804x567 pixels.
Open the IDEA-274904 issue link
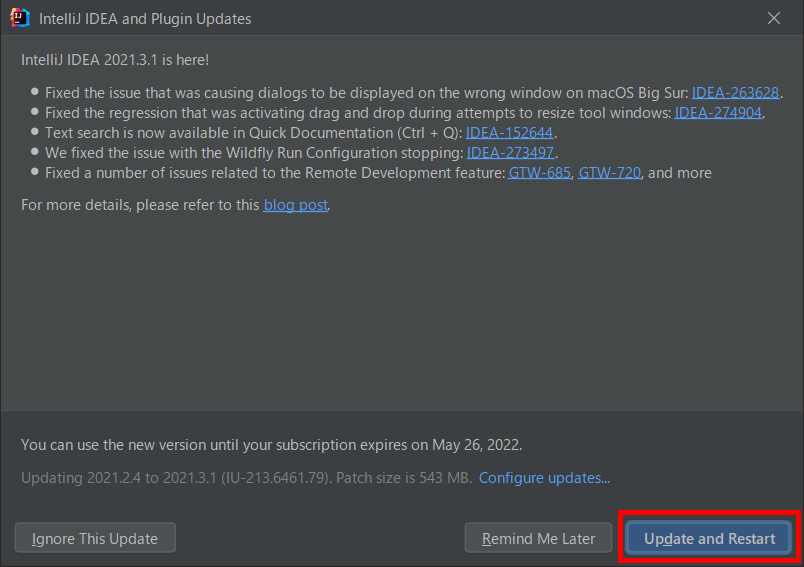point(718,113)
